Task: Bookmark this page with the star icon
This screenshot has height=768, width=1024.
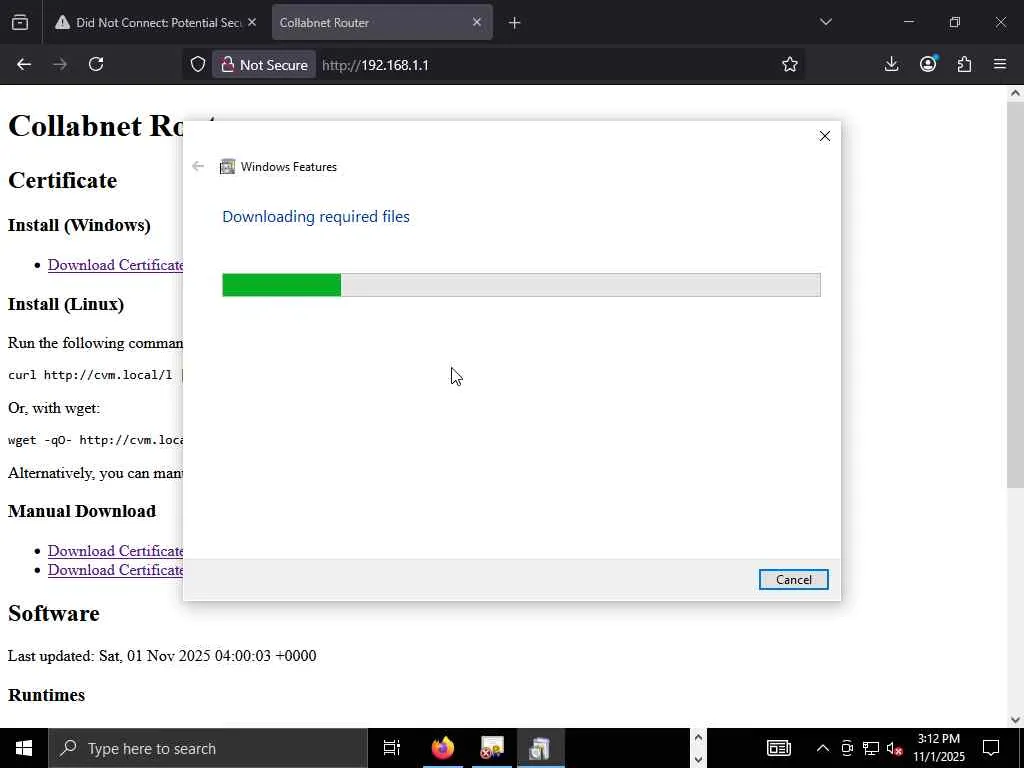Action: 790,65
